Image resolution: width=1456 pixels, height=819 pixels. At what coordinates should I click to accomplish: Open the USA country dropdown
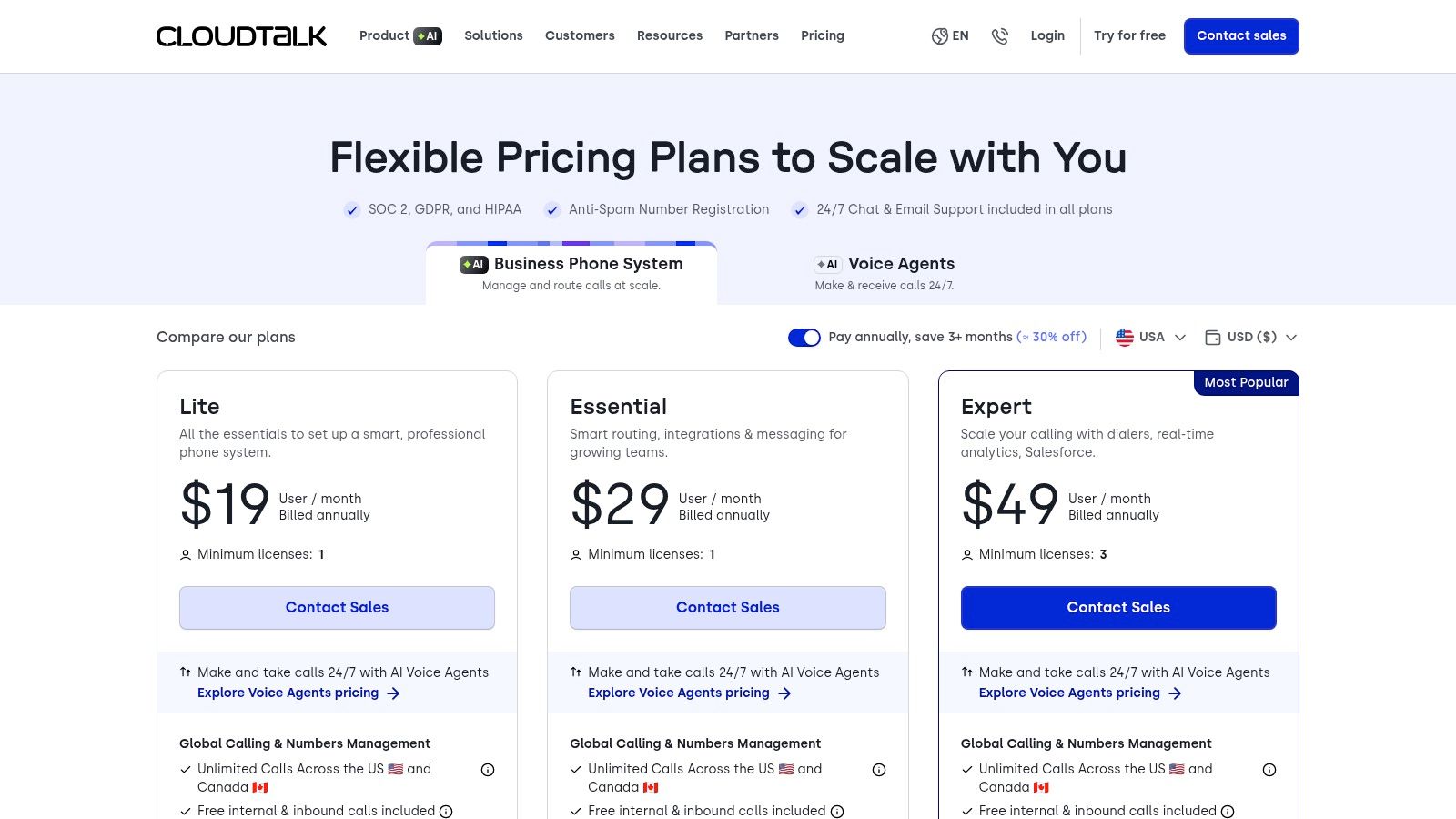coord(1151,338)
